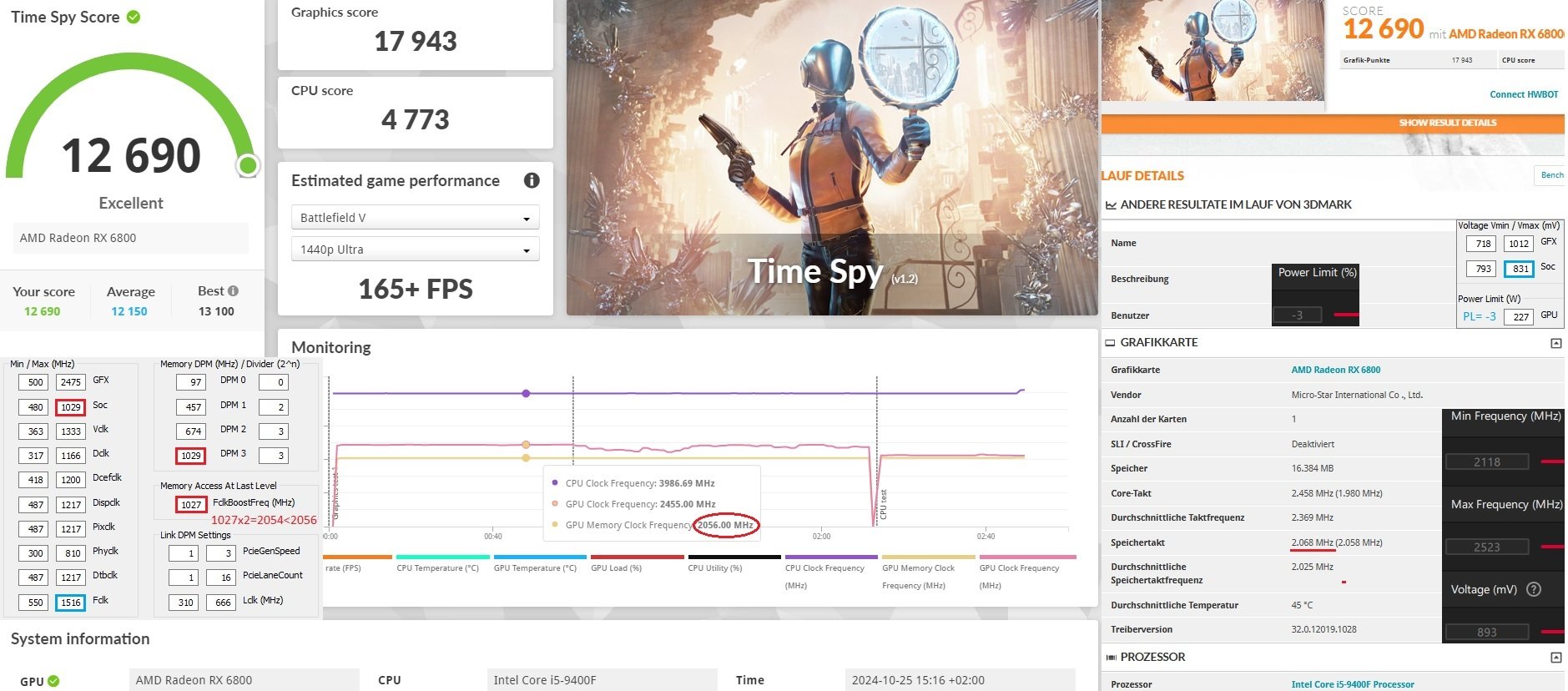
Task: Click the GPU Power Limit field 227
Action: (1519, 317)
